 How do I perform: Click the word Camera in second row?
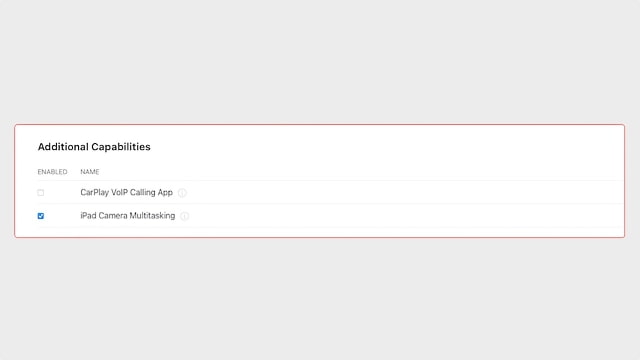(x=113, y=216)
